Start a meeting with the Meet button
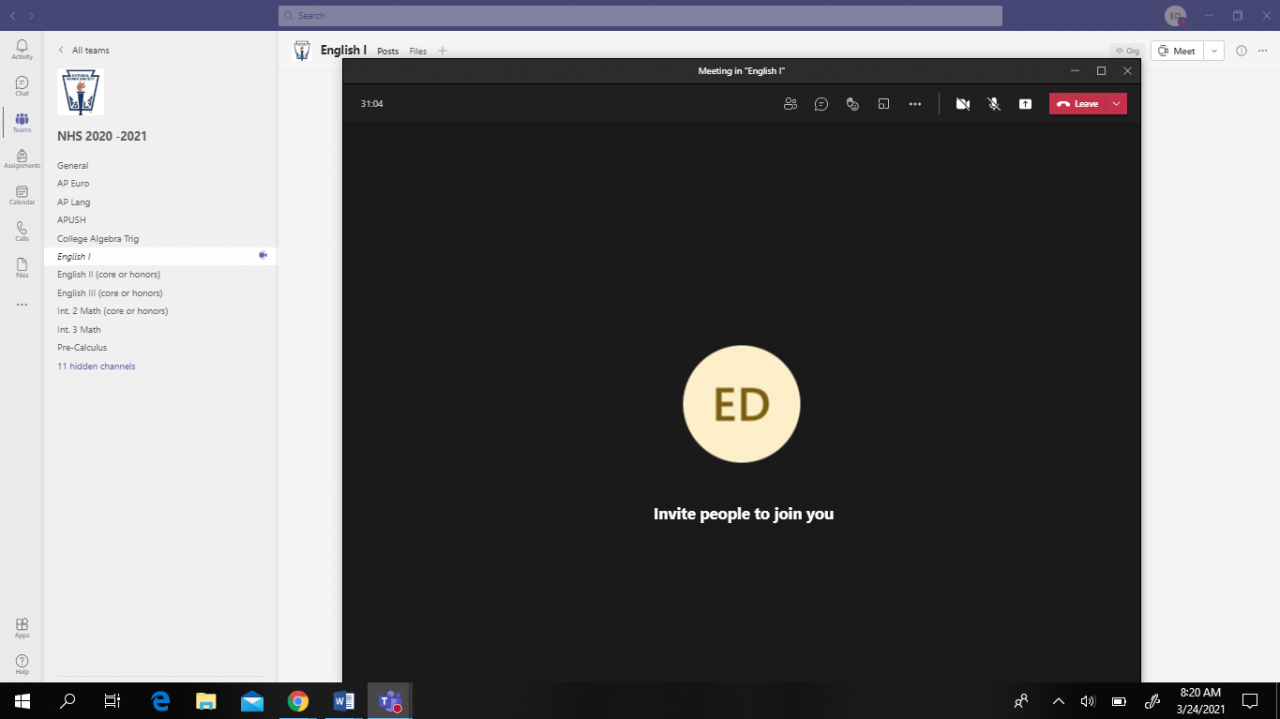1280x719 pixels. (x=1177, y=51)
